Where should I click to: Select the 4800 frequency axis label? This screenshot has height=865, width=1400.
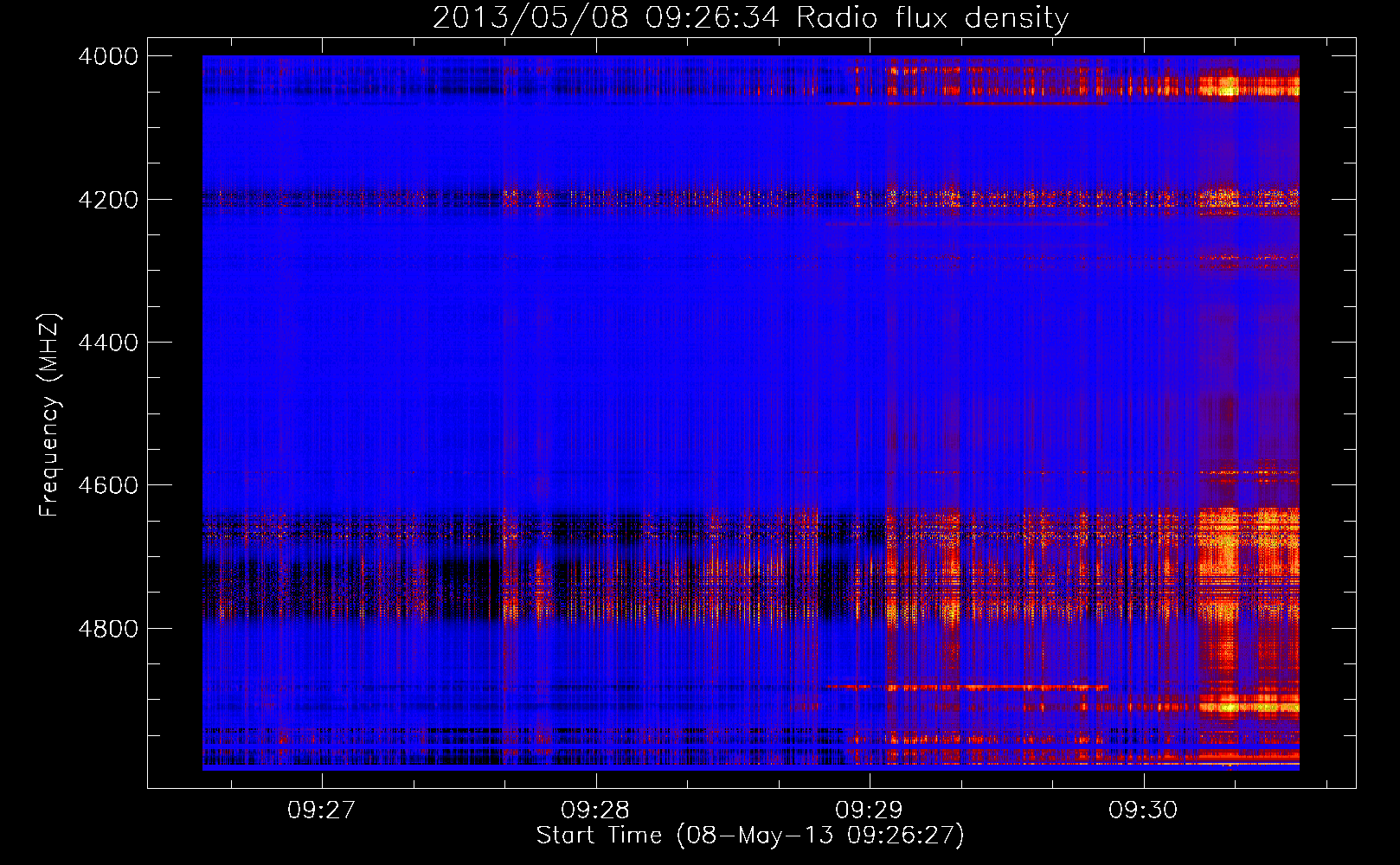108,628
